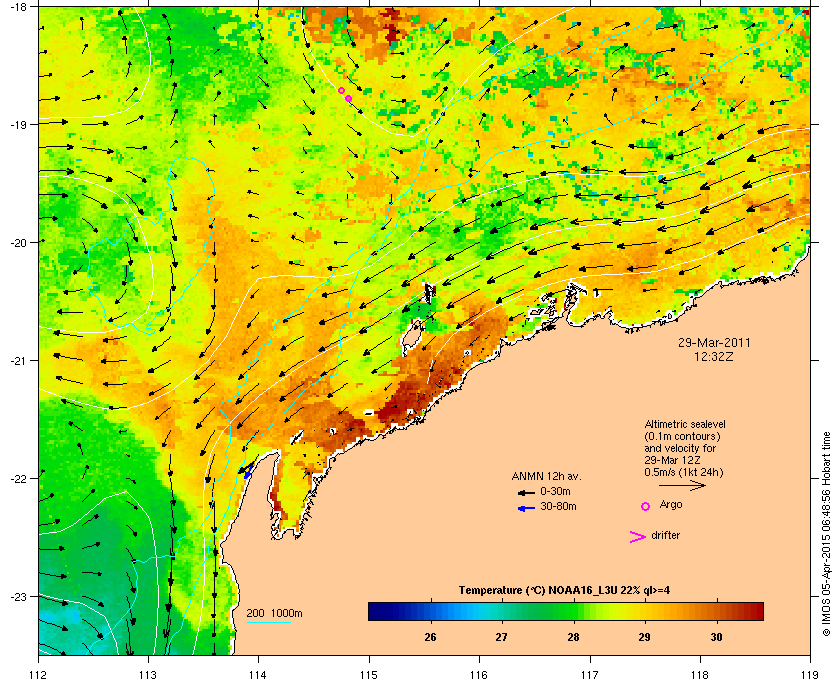Click the colorbar tick label 29
Screen dimensions: 840x680
pos(644,637)
